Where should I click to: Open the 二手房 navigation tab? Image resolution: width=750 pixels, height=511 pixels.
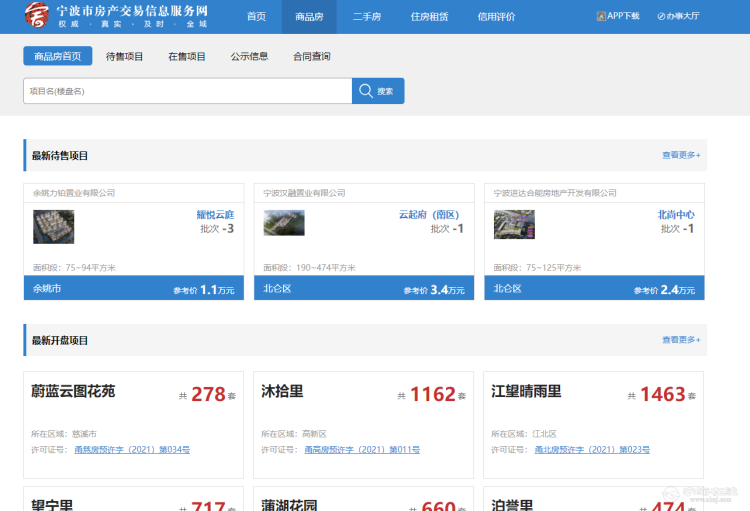[367, 17]
